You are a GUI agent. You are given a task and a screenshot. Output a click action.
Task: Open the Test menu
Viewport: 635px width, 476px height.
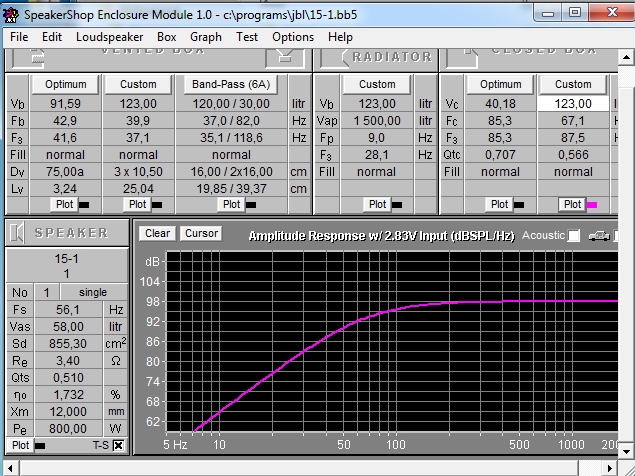[x=247, y=37]
